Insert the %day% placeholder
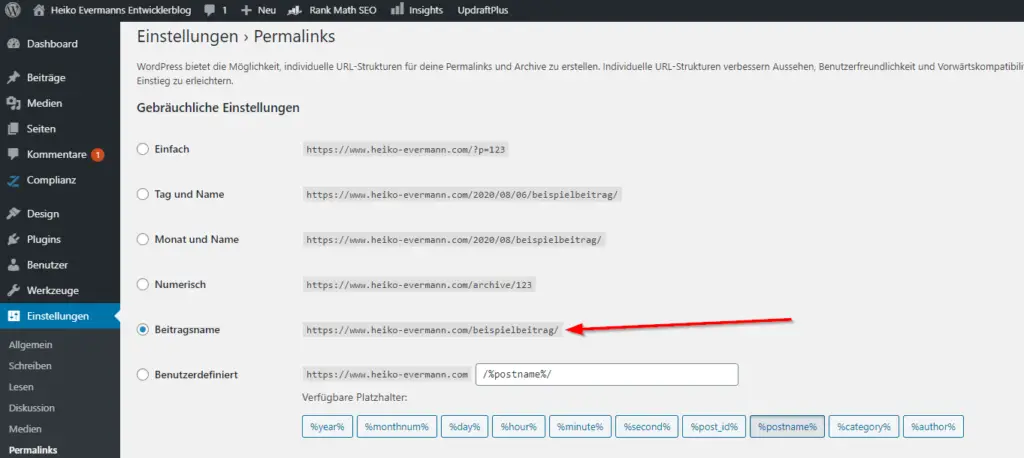 point(464,427)
